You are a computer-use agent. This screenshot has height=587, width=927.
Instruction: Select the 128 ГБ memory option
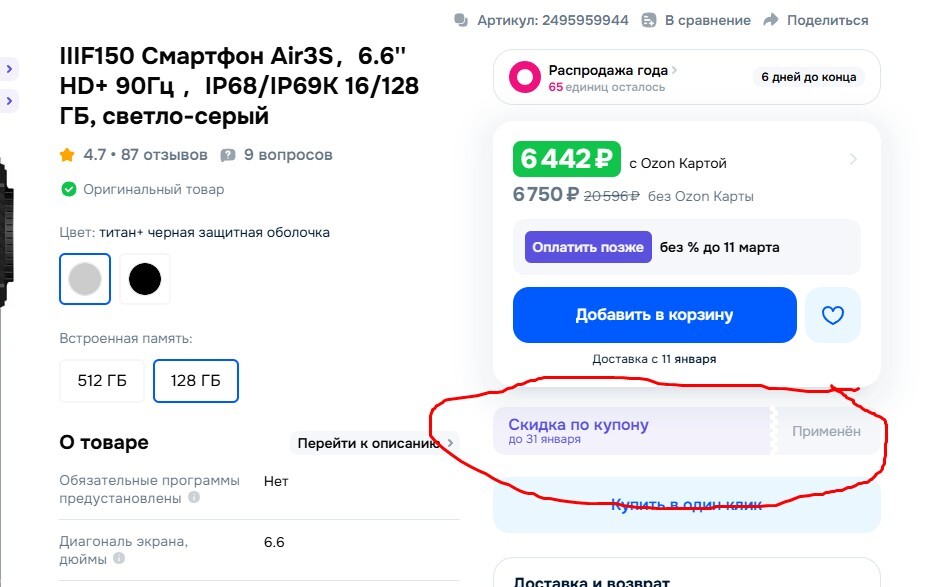pos(196,381)
